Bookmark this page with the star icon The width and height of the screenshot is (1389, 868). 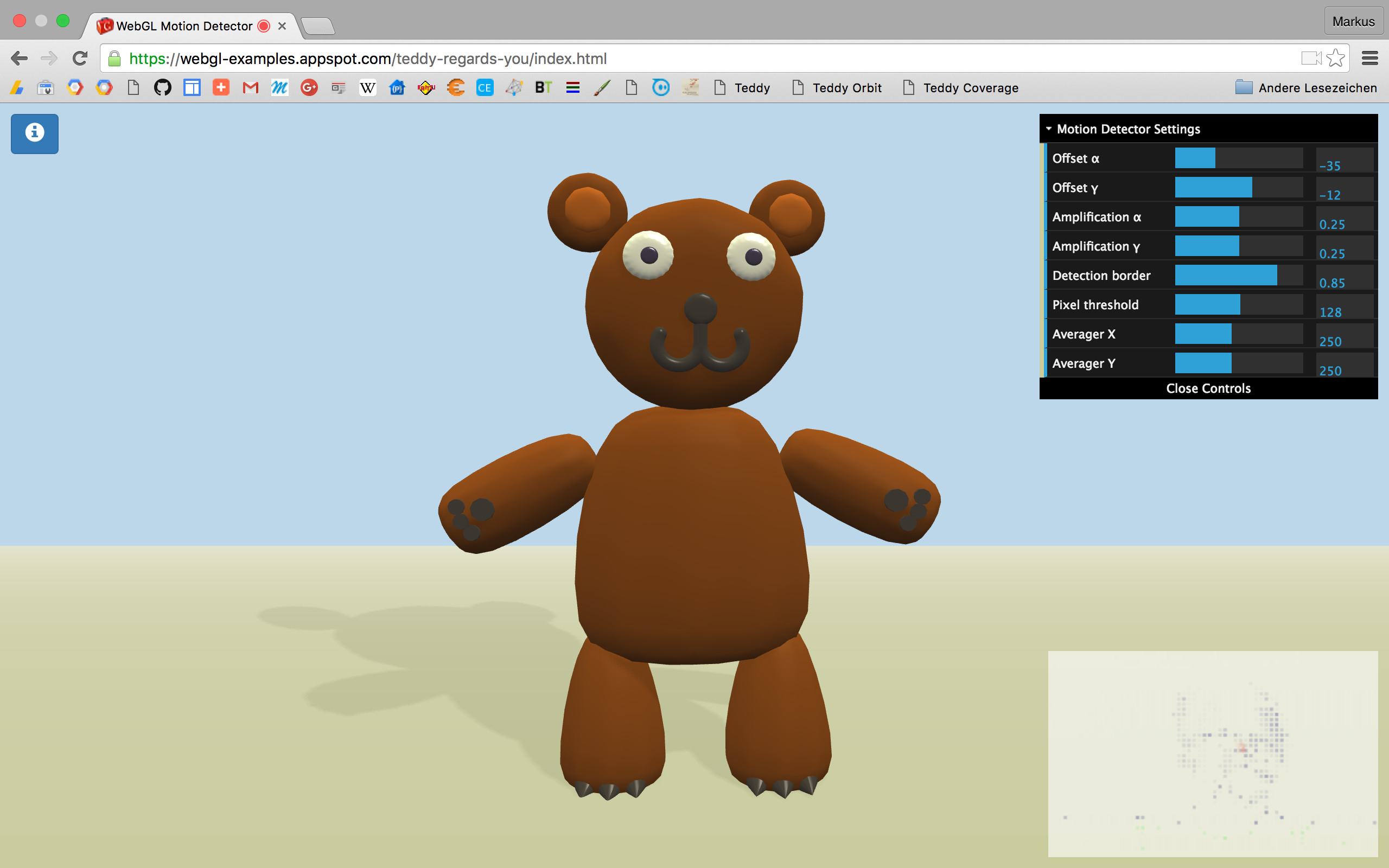point(1336,58)
